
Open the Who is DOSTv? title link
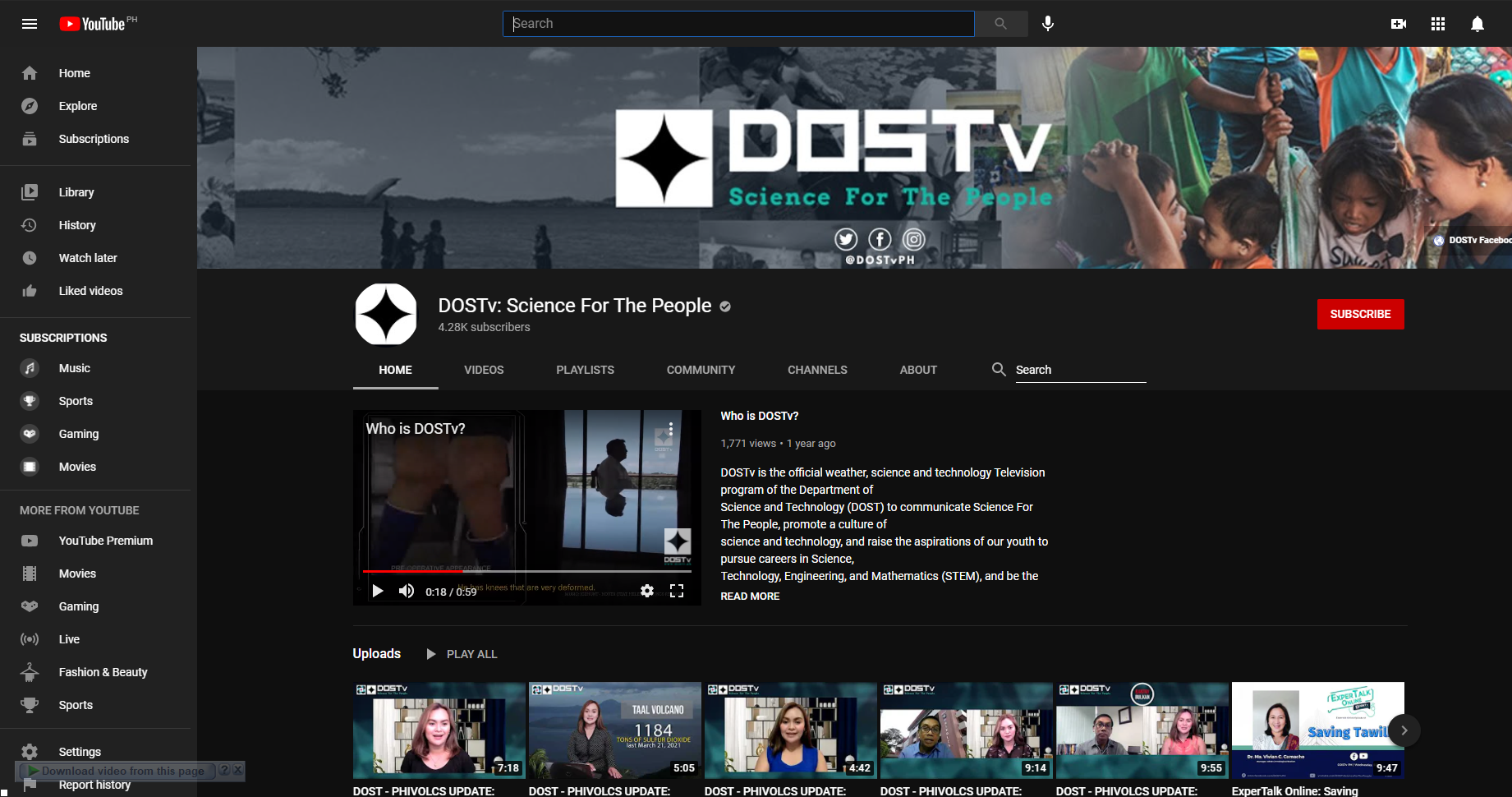pos(760,416)
